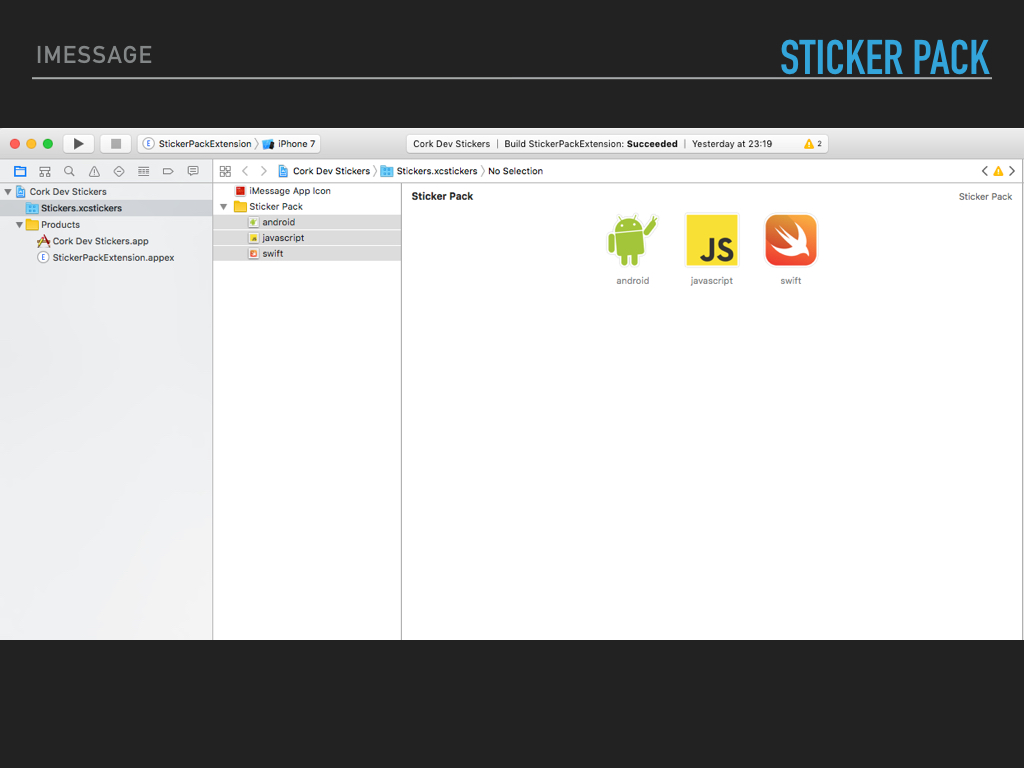1024x768 pixels.
Task: Zoom the Xcode window green button
Action: point(48,144)
